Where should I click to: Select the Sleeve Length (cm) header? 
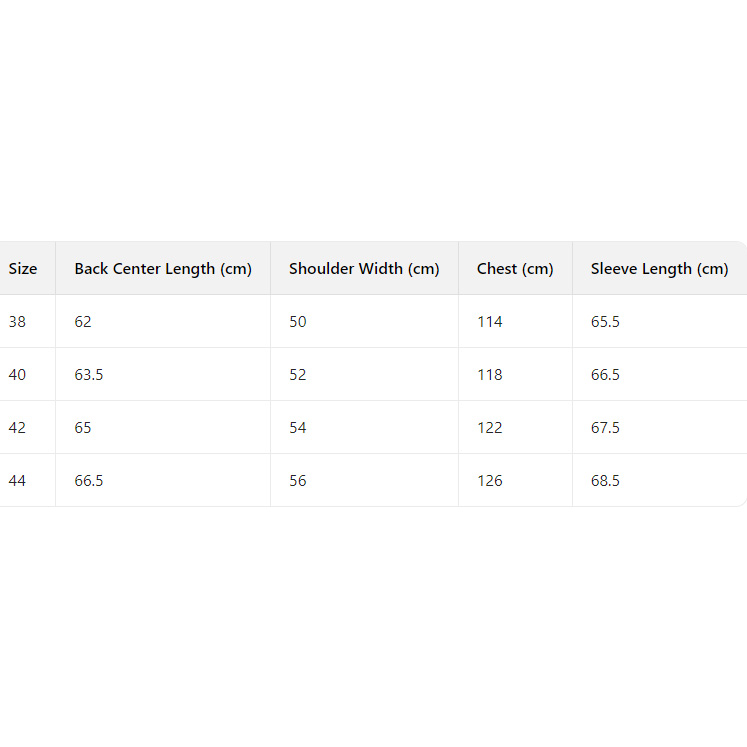[x=659, y=268]
